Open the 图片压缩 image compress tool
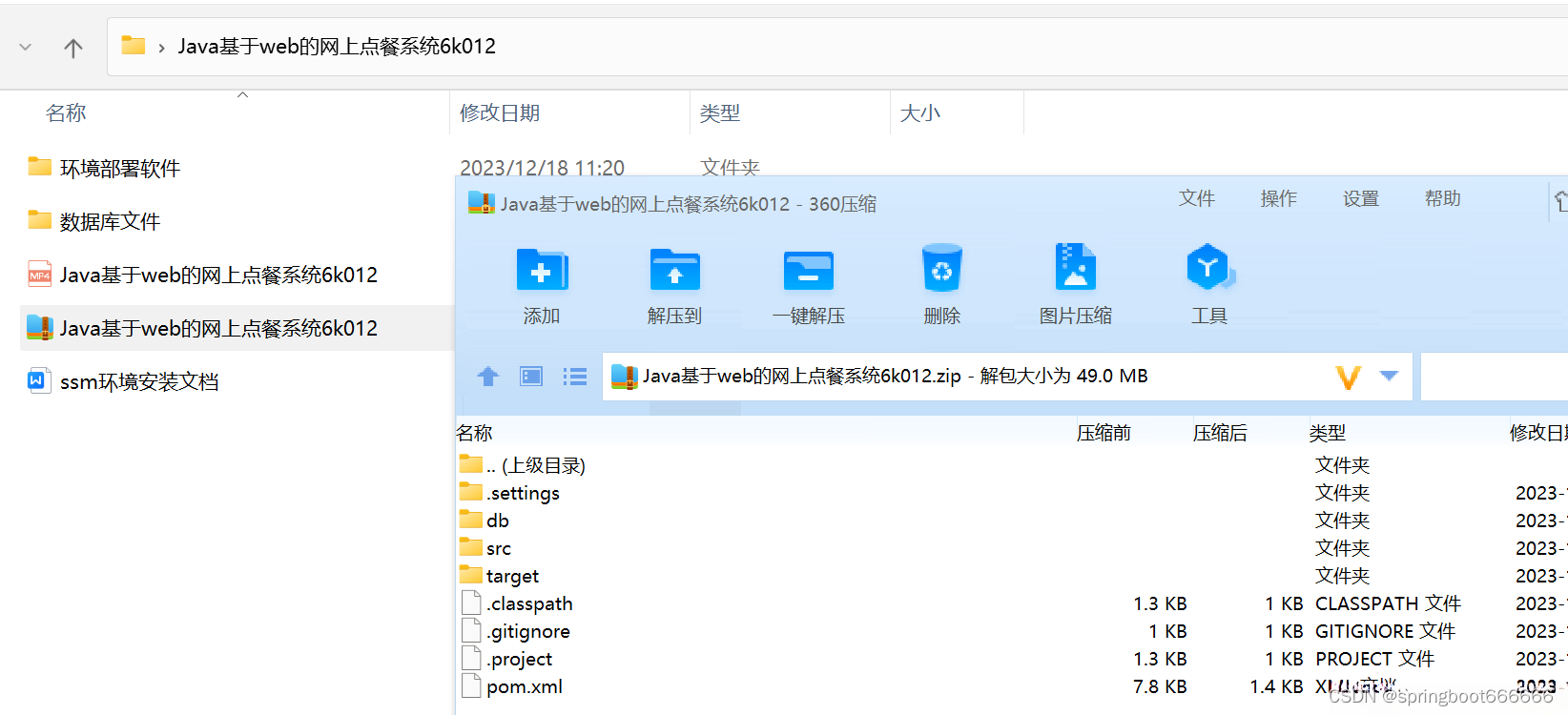This screenshot has width=1568, height=715. click(x=1075, y=266)
